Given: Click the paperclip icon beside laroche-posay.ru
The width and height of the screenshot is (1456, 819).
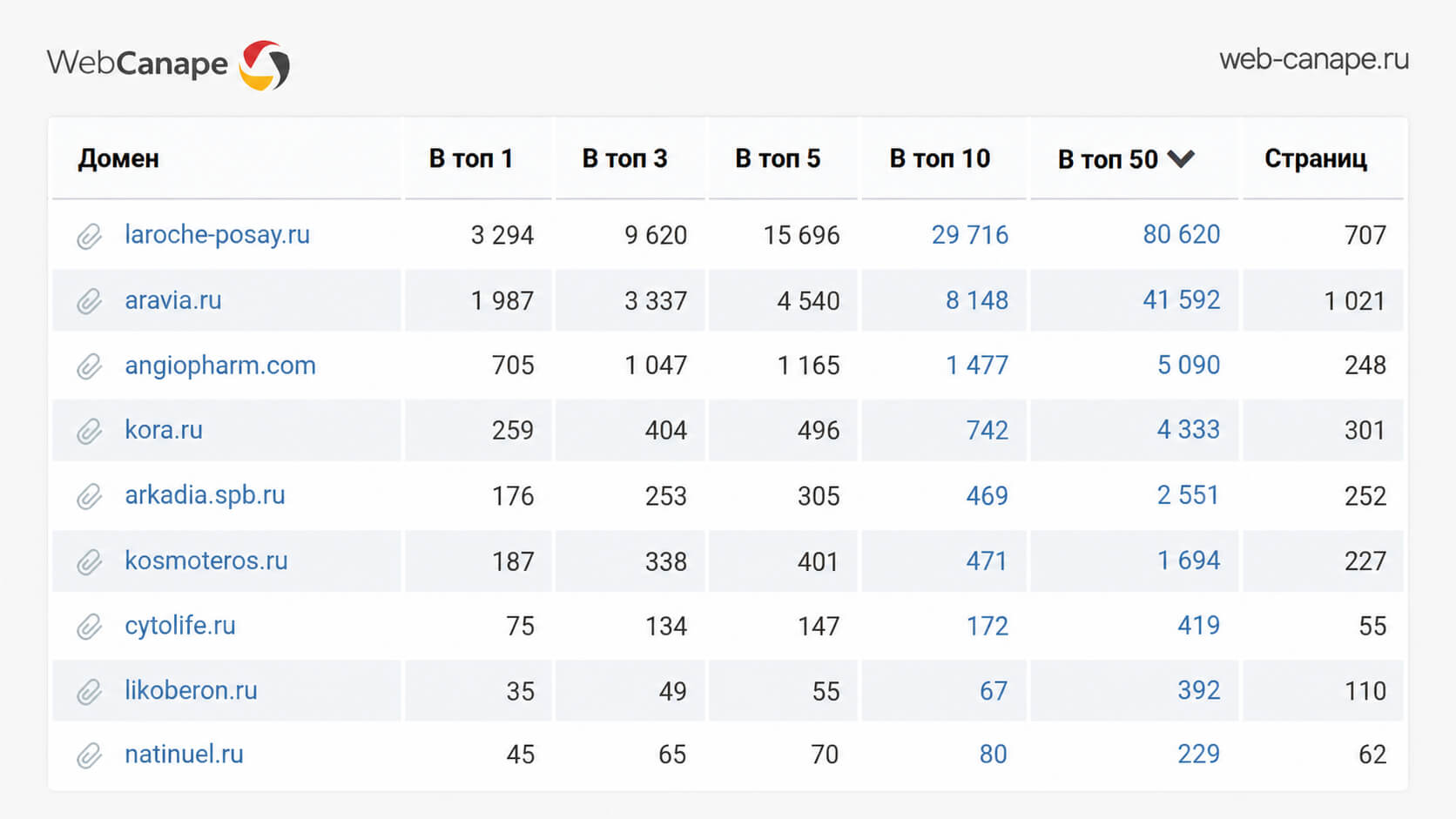Looking at the screenshot, I should 89,236.
